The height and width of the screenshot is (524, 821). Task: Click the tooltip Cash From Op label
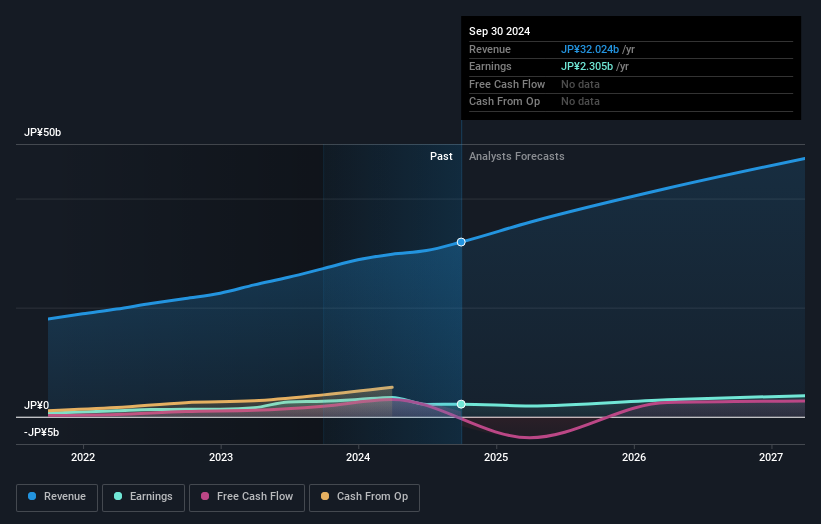tap(504, 102)
